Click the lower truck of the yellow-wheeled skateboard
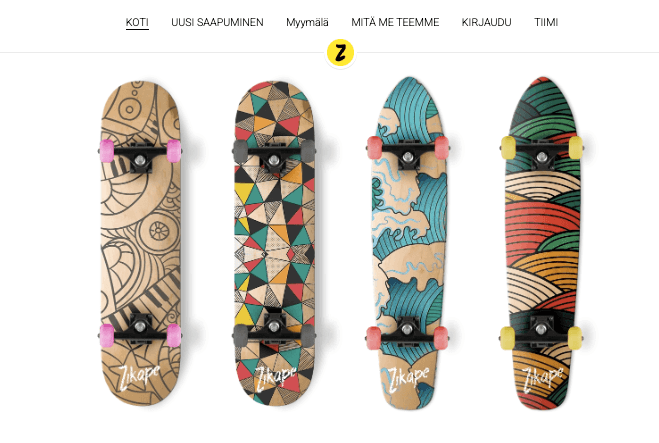 pos(541,333)
